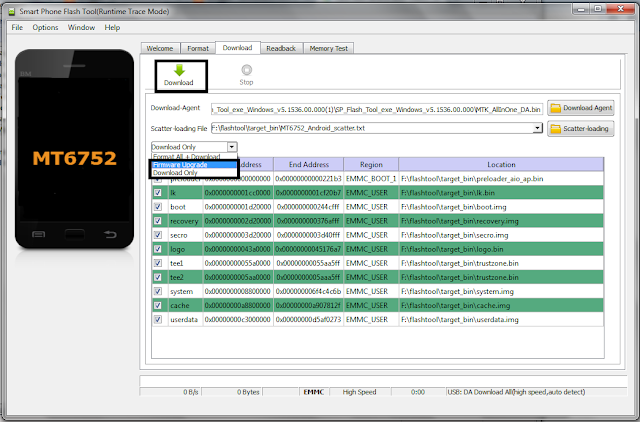Toggle the userdata partition checkbox

tap(158, 320)
